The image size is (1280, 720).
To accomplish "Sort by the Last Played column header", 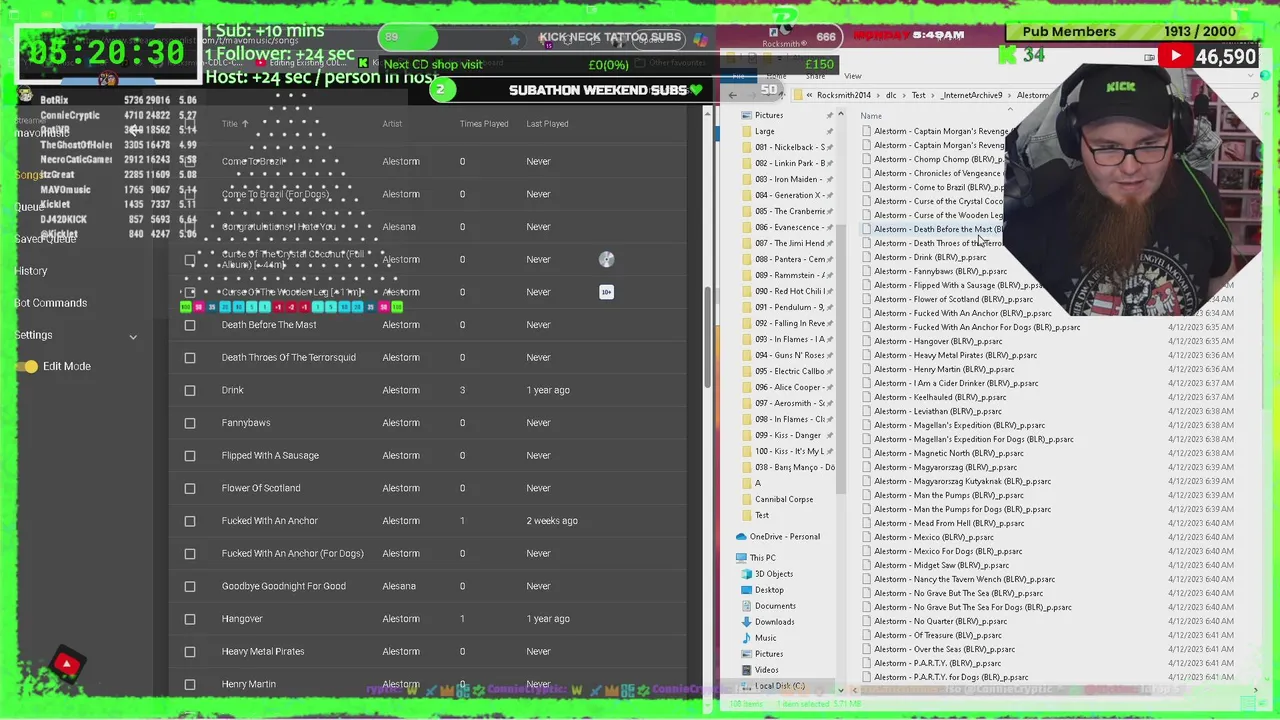I will click(x=547, y=124).
